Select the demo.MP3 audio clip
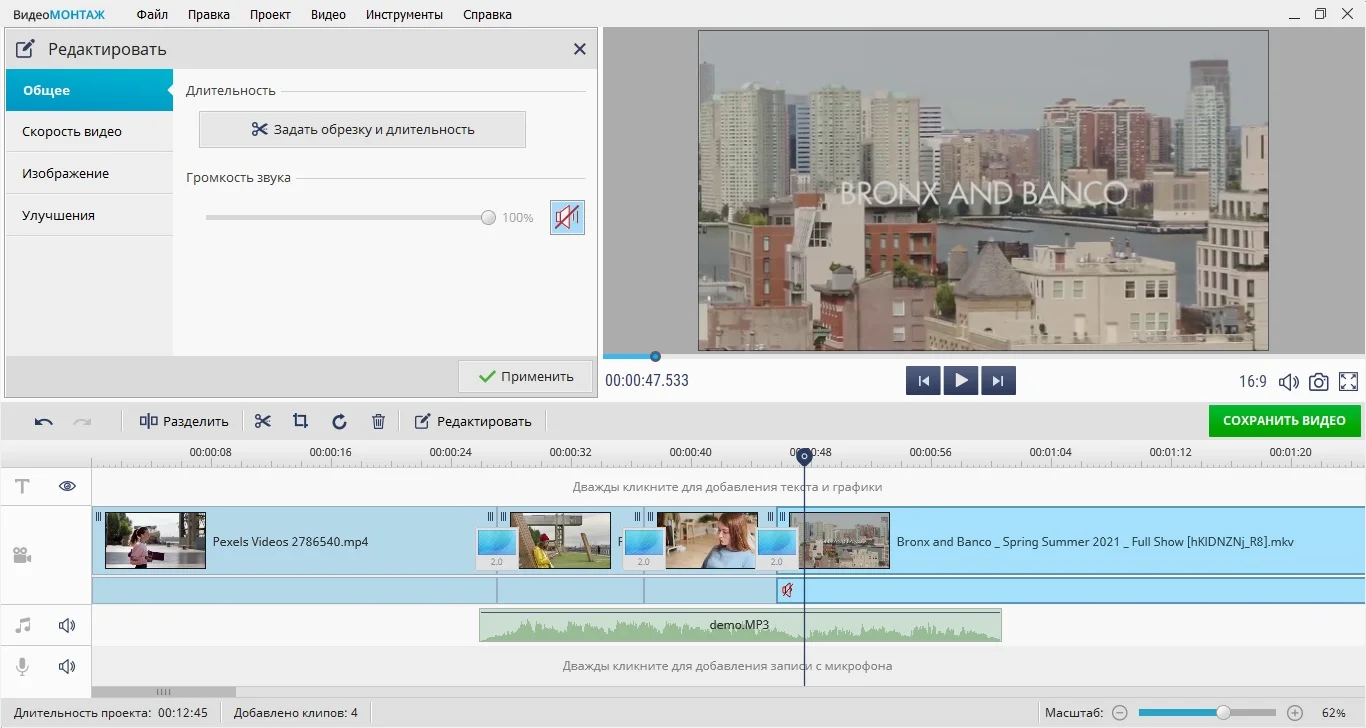The width and height of the screenshot is (1366, 728). 740,626
